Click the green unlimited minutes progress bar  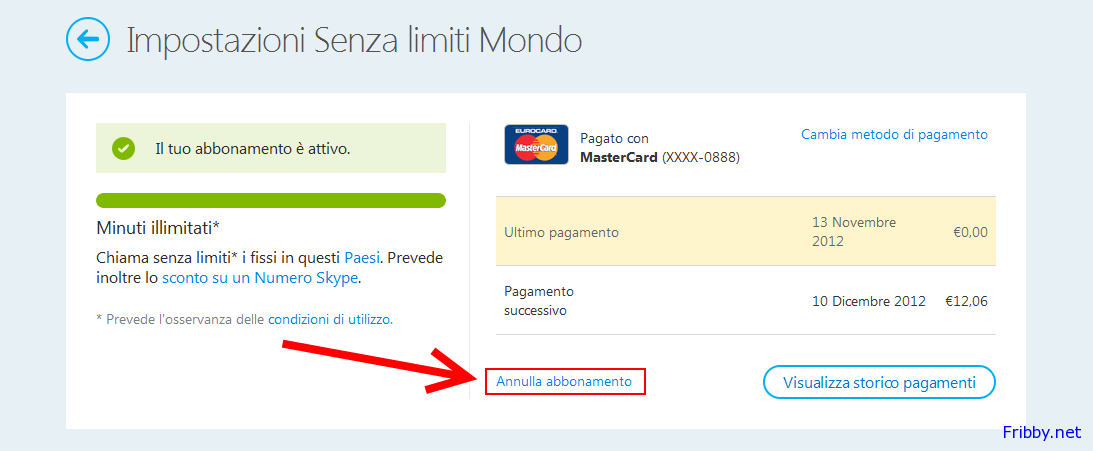click(271, 200)
